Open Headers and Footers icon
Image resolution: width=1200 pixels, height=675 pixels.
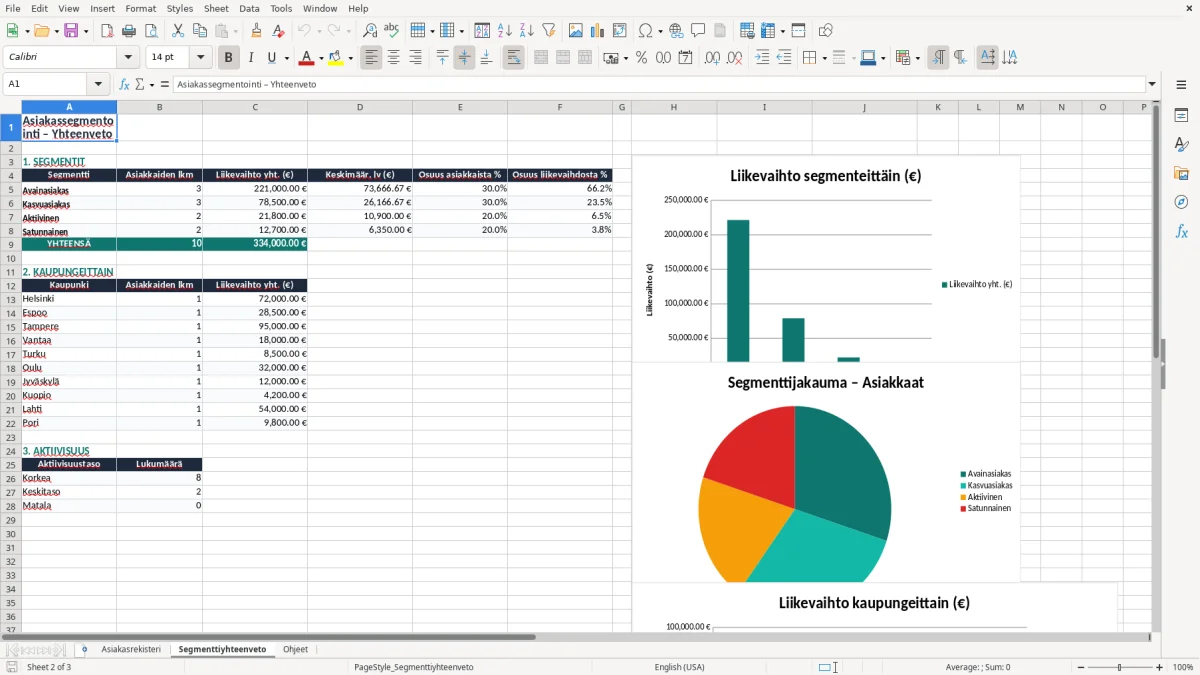click(720, 31)
